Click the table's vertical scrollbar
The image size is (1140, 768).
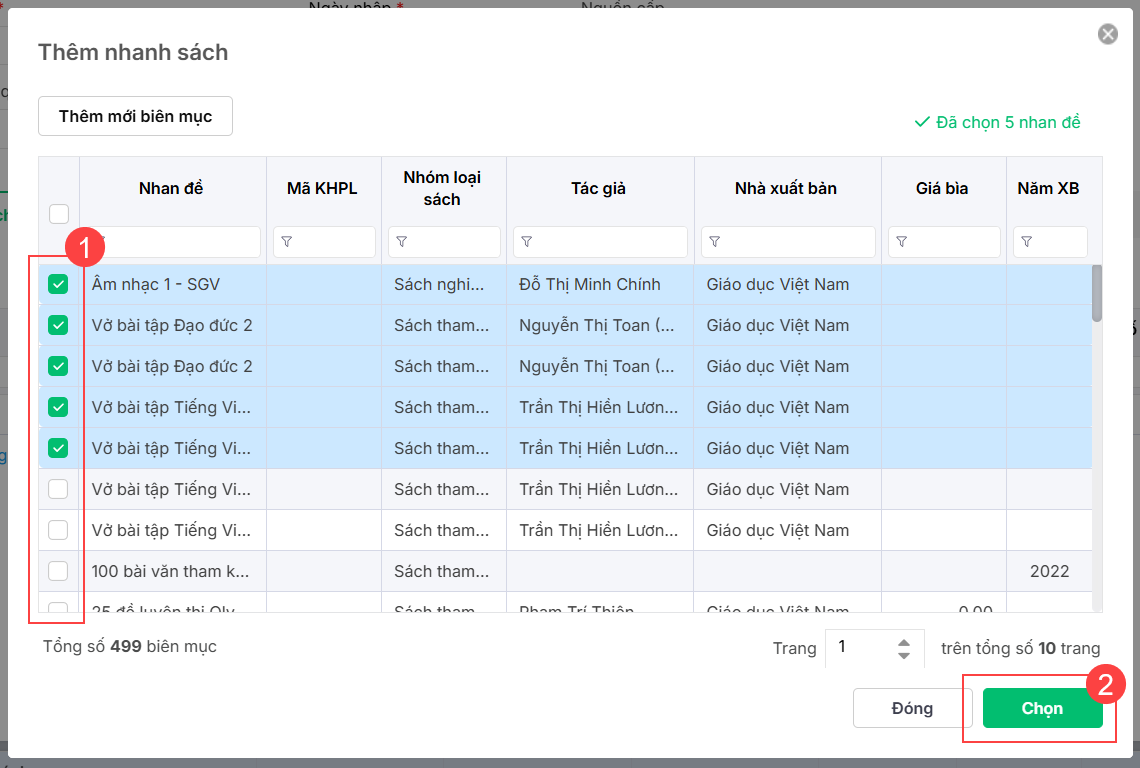pyautogui.click(x=1097, y=292)
